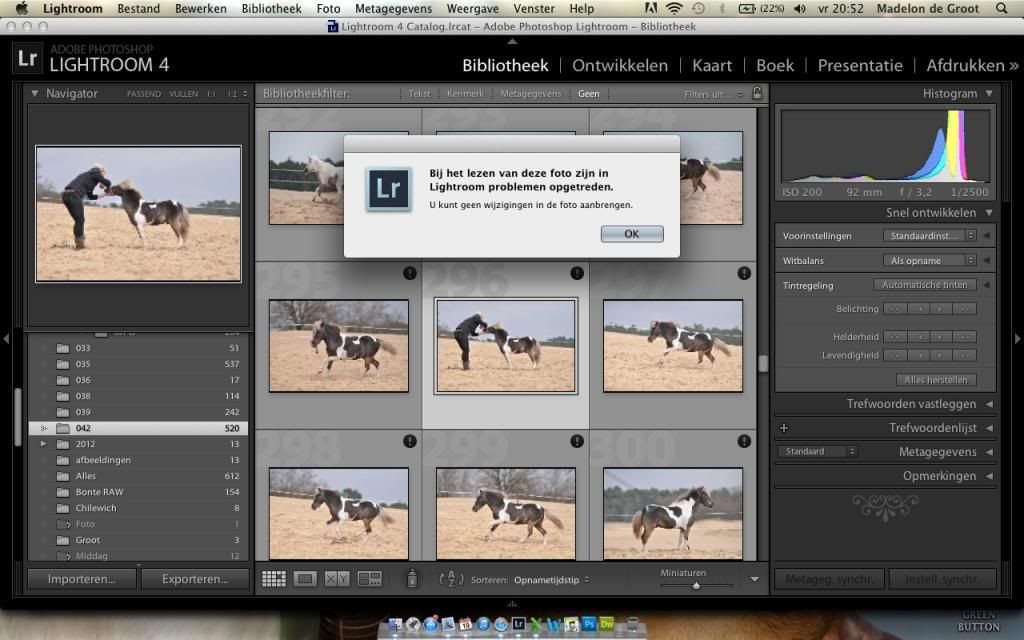1024x640 pixels.
Task: Open volume control in menu bar
Action: [799, 8]
